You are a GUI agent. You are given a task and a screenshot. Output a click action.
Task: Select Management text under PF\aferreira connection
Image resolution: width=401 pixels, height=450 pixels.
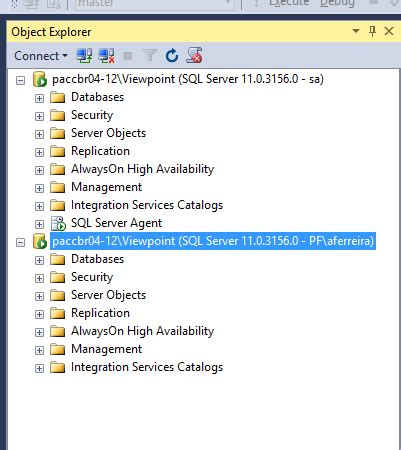(106, 349)
